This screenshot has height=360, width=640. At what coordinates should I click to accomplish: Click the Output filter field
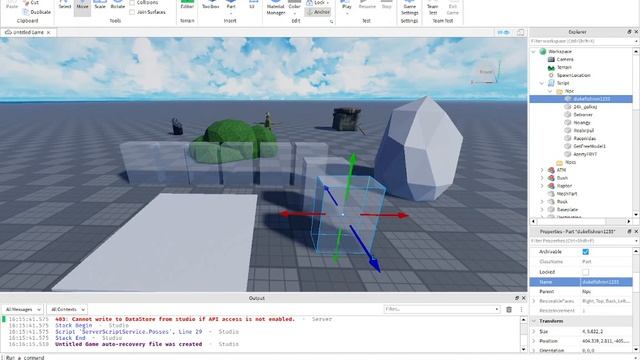442,309
